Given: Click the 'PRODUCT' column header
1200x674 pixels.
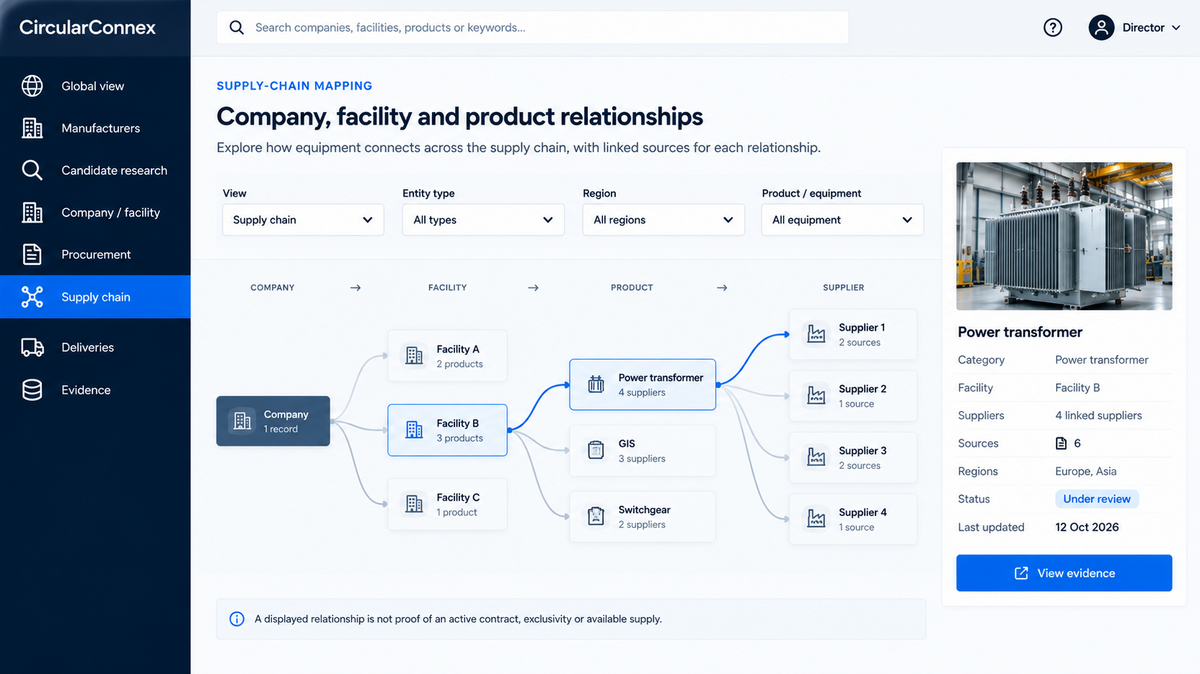Looking at the screenshot, I should point(632,287).
